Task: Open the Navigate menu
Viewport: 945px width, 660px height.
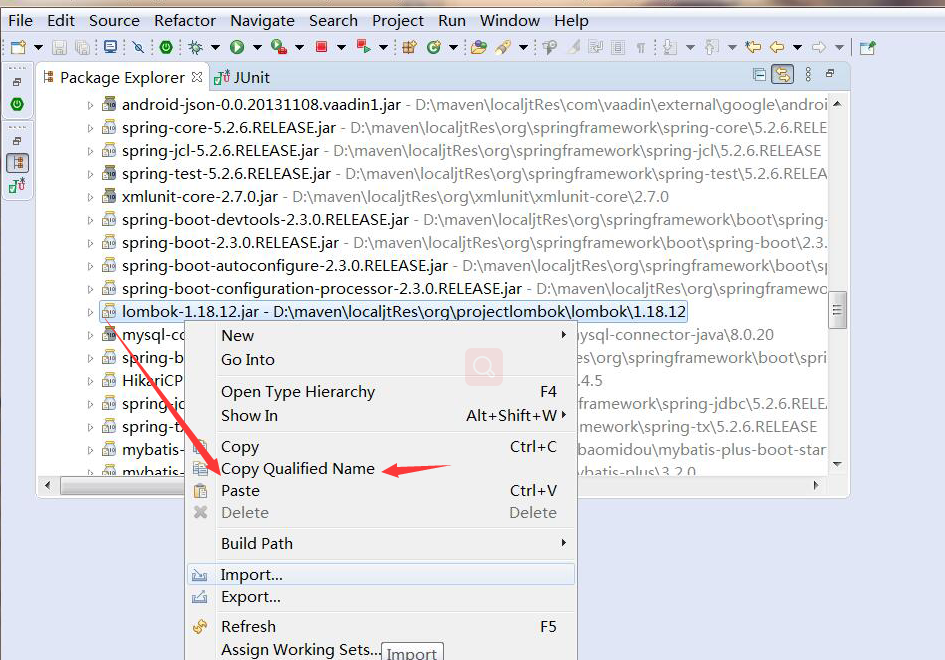Action: coord(262,20)
